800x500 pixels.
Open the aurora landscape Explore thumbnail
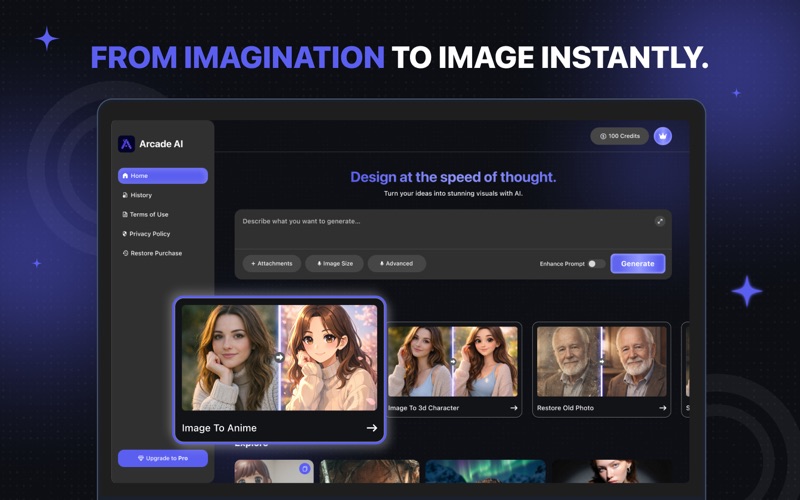click(485, 471)
